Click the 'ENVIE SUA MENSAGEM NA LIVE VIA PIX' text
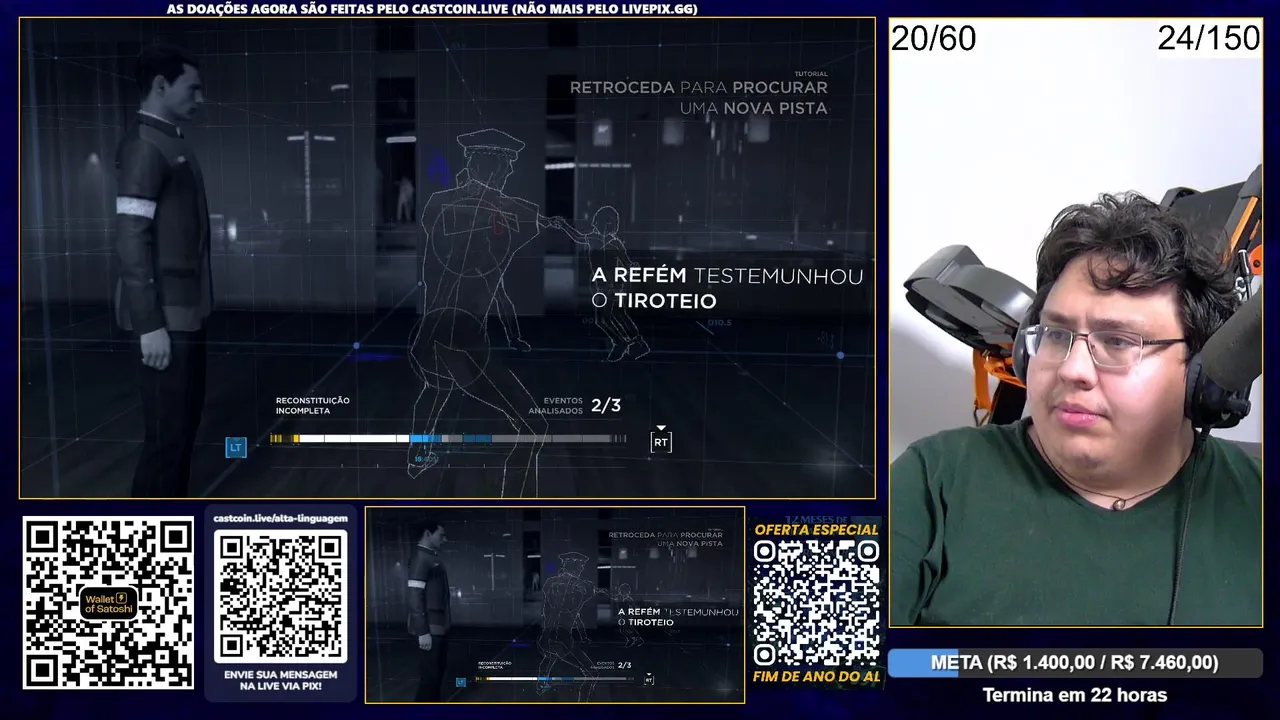 (281, 681)
